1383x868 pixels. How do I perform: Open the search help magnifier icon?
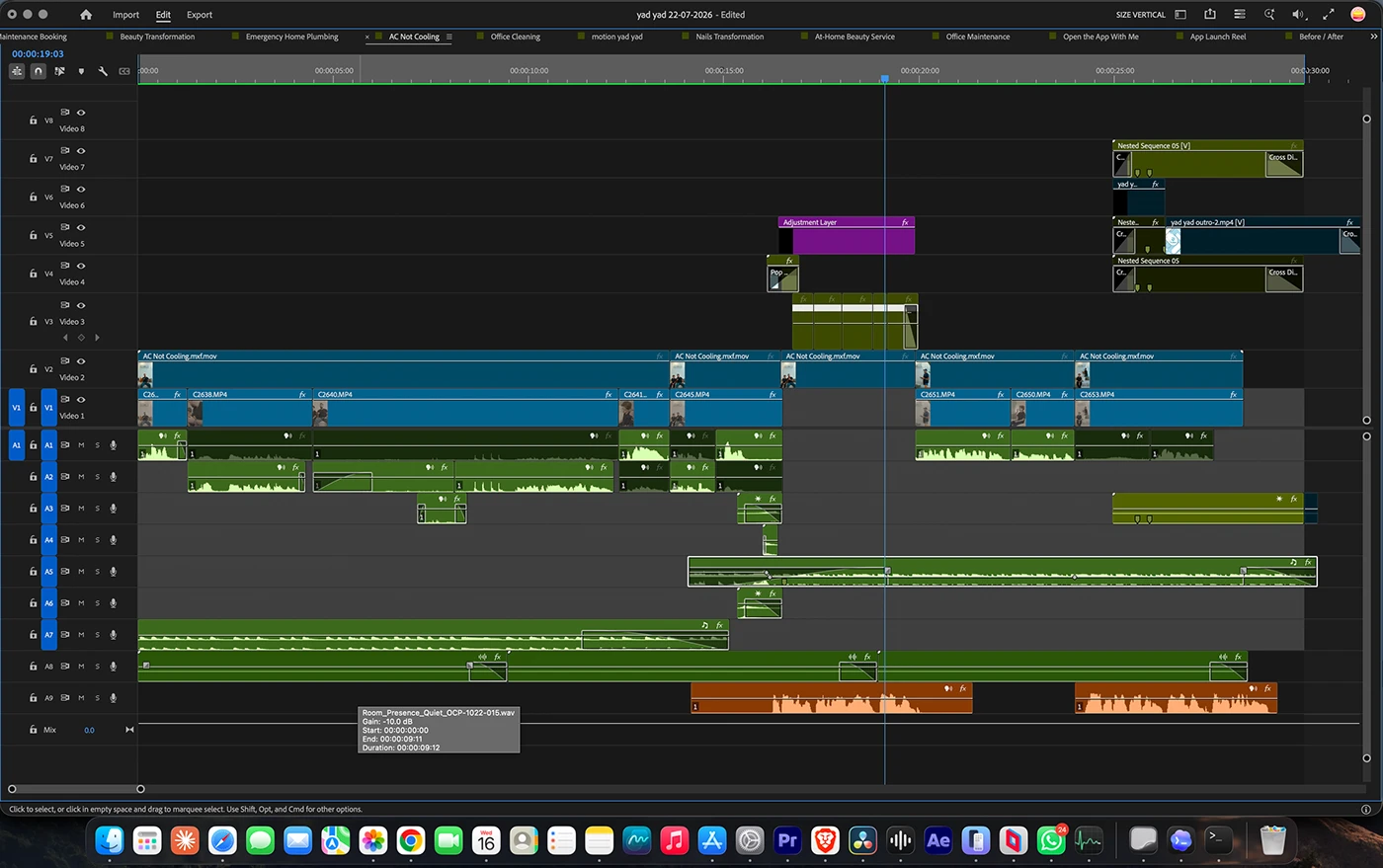coord(1269,15)
